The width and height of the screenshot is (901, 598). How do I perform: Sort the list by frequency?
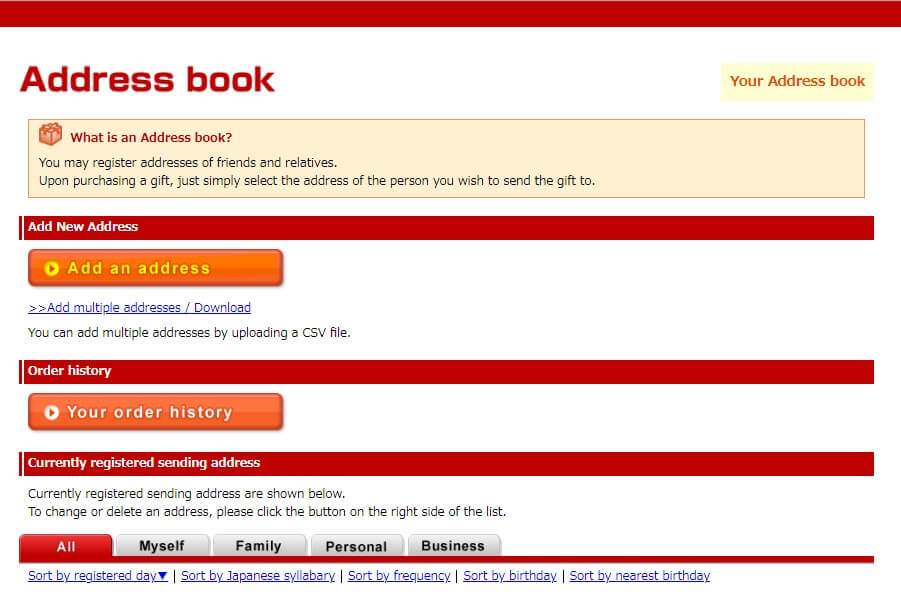tap(399, 576)
